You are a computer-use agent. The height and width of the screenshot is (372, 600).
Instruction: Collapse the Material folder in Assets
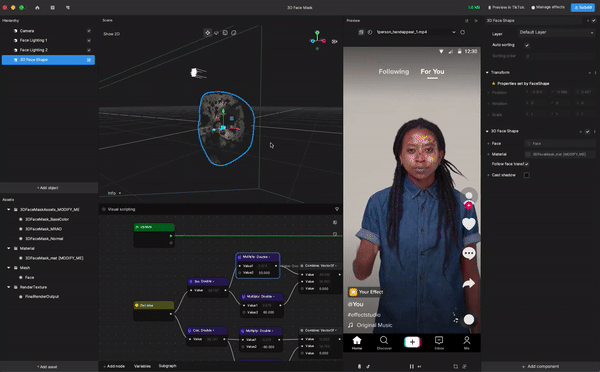tap(8, 248)
